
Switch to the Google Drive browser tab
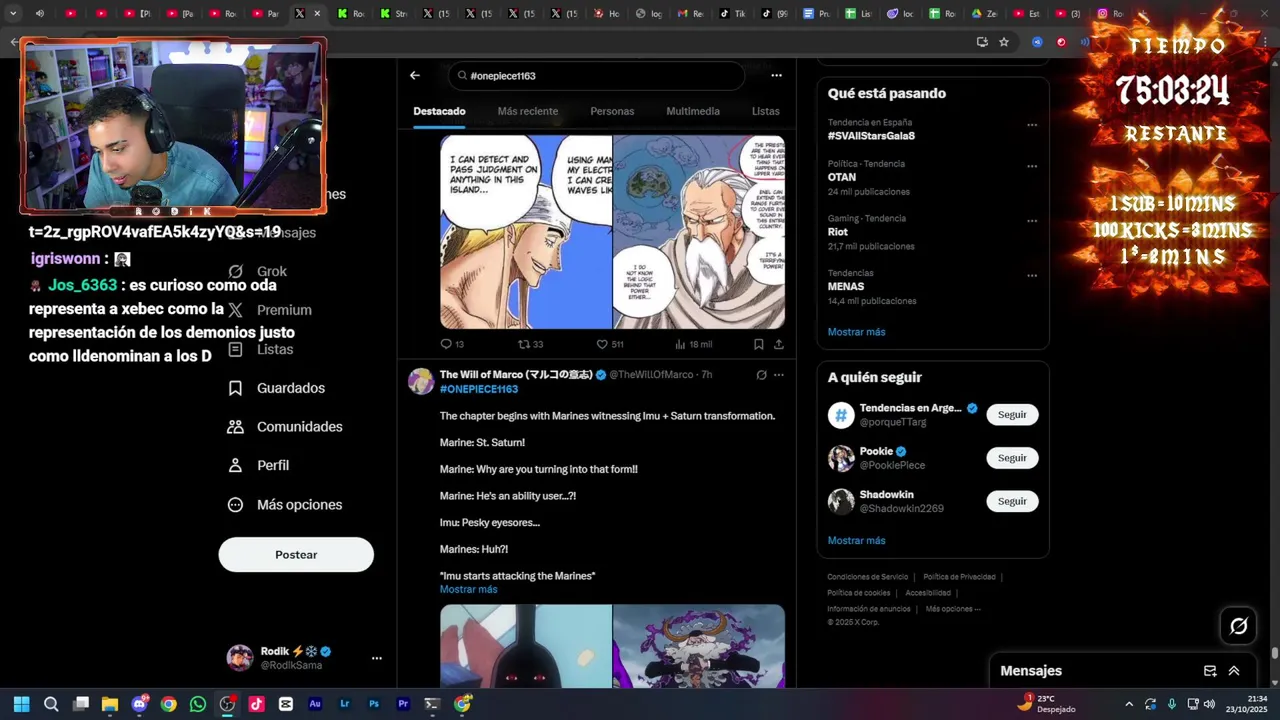pos(984,14)
